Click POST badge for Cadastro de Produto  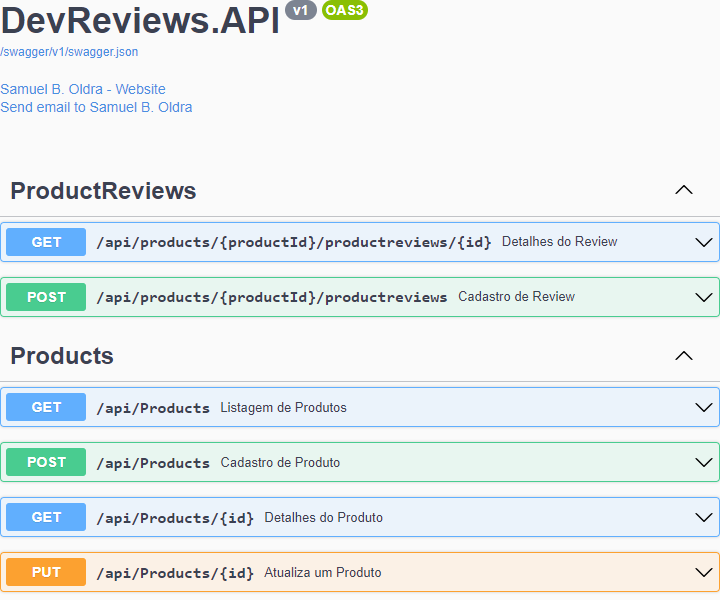point(46,462)
